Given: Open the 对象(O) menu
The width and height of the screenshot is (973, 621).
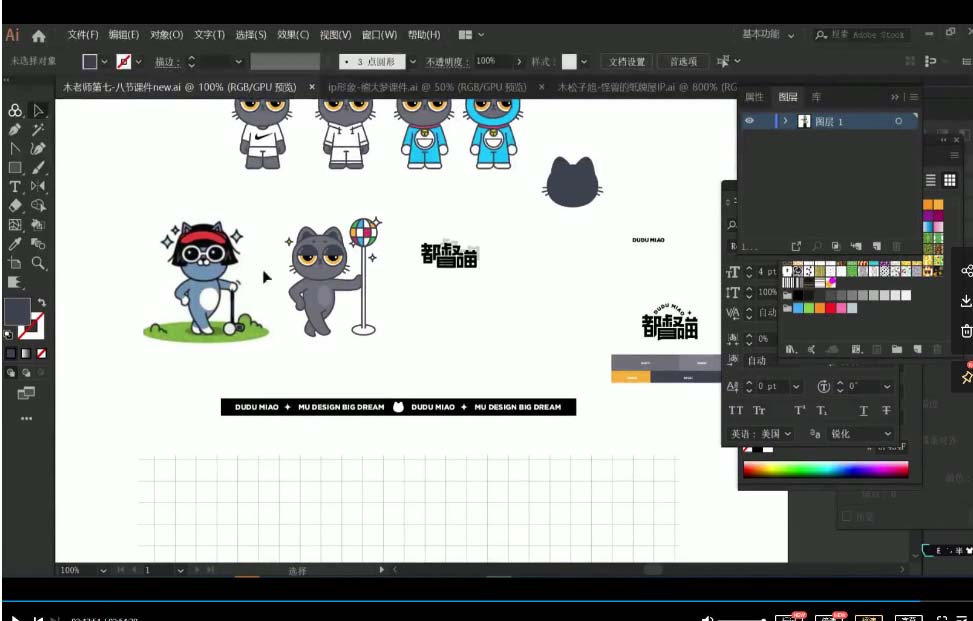Looking at the screenshot, I should tap(167, 35).
